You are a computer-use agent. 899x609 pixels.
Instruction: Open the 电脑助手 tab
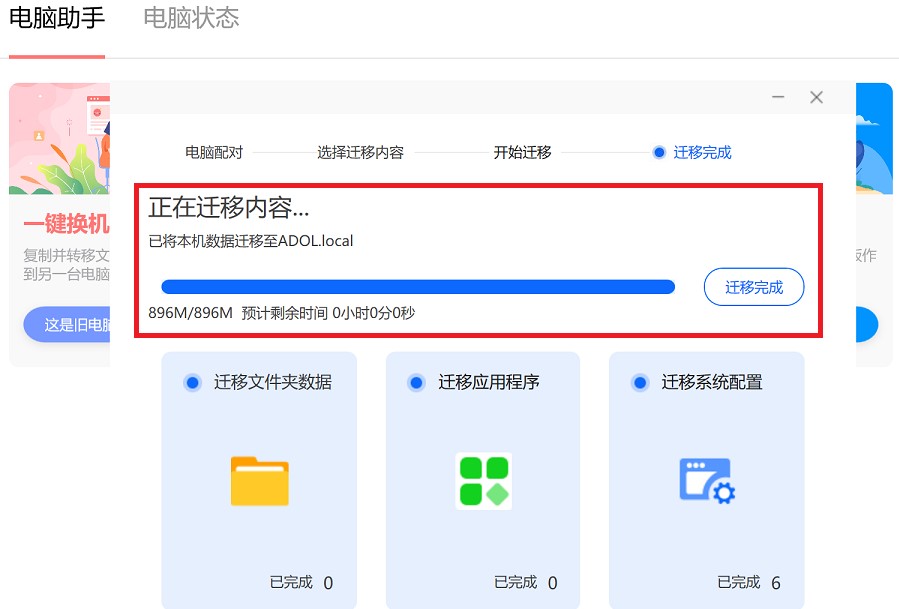click(x=57, y=18)
